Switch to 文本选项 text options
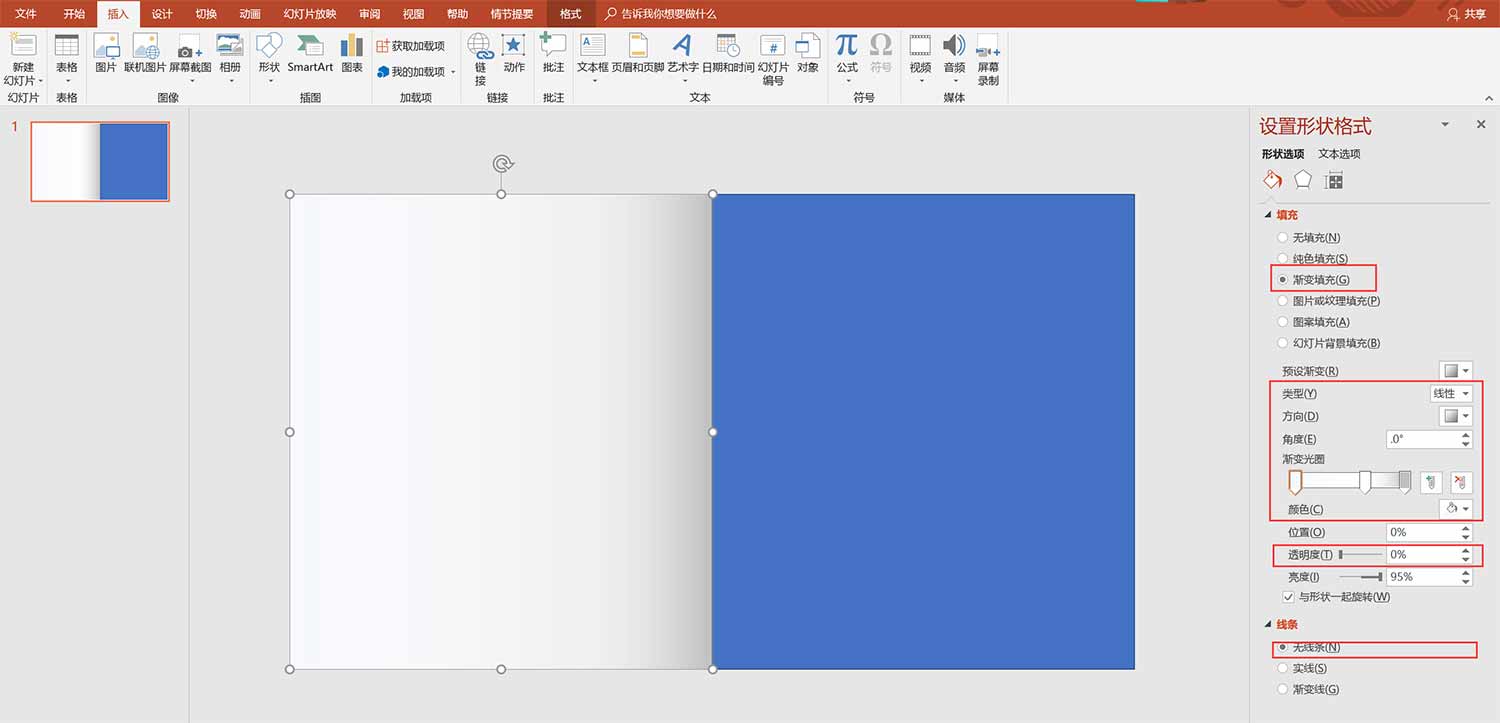This screenshot has height=723, width=1500. click(1339, 154)
